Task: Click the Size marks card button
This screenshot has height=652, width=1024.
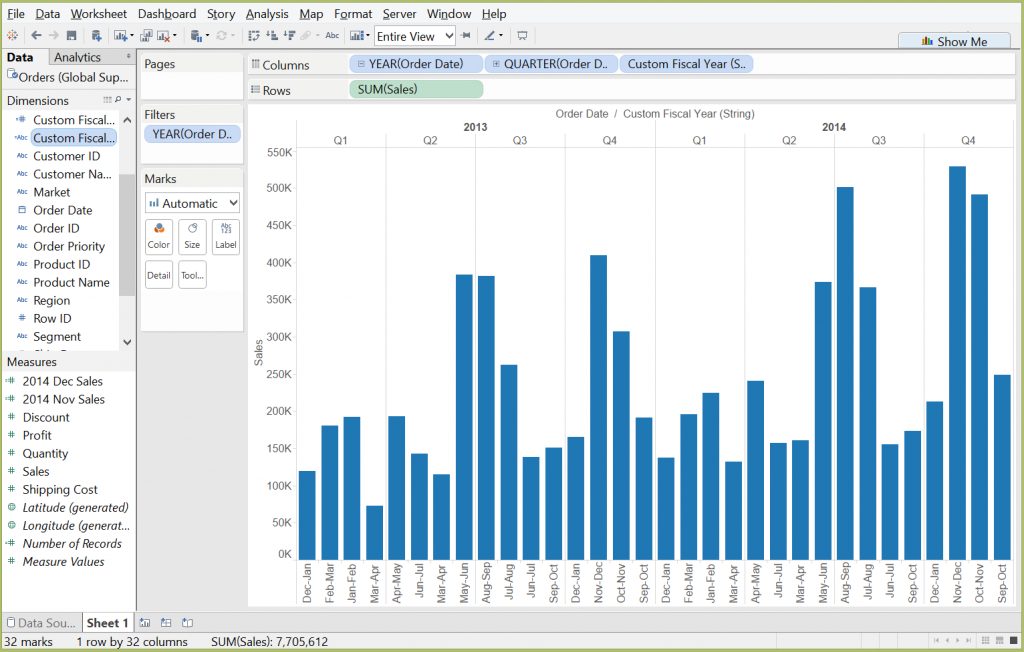Action: click(x=192, y=236)
